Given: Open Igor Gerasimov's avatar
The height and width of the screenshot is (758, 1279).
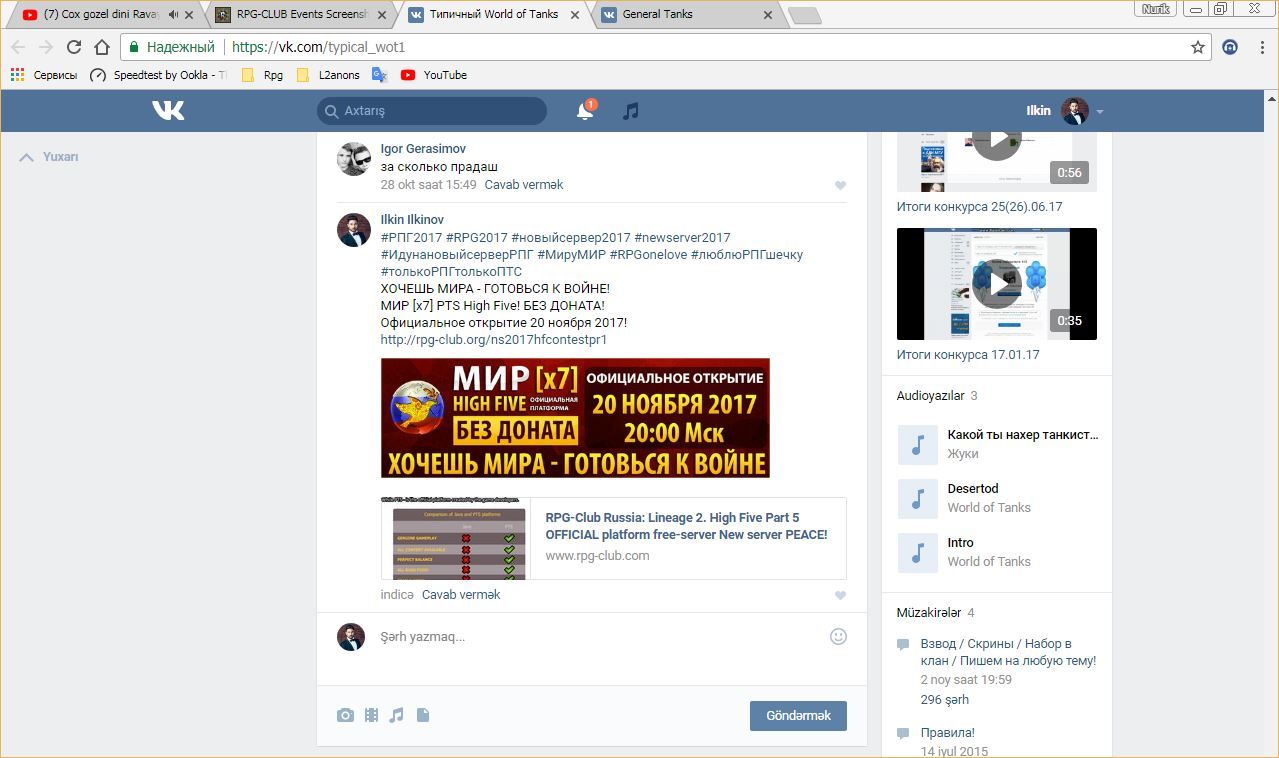Looking at the screenshot, I should 354,159.
